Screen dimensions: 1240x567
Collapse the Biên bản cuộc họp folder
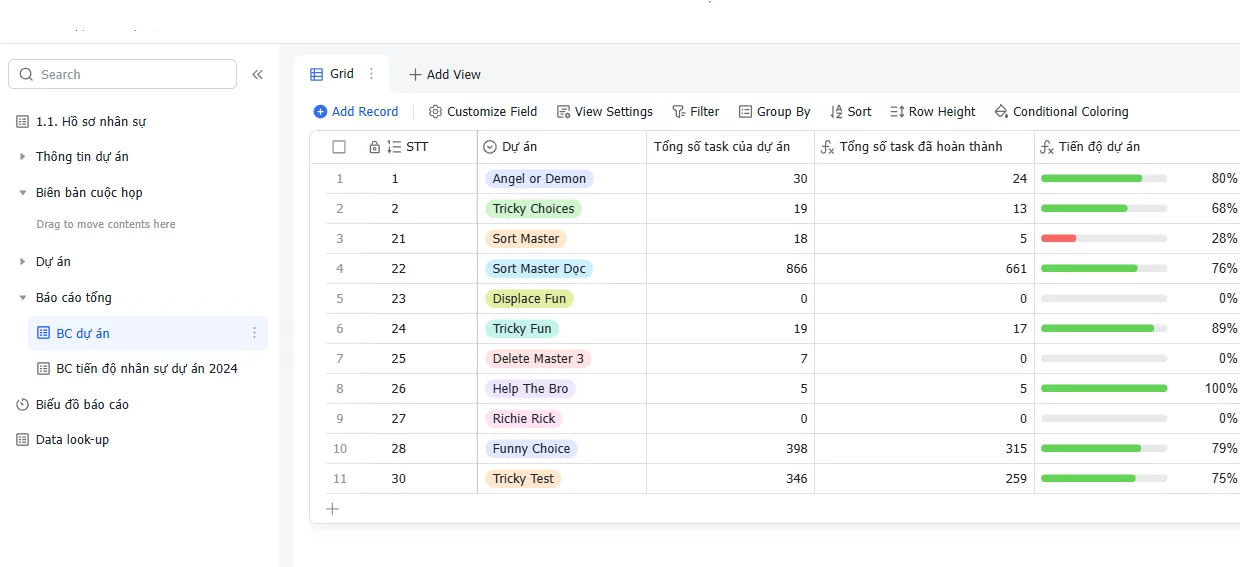click(23, 193)
